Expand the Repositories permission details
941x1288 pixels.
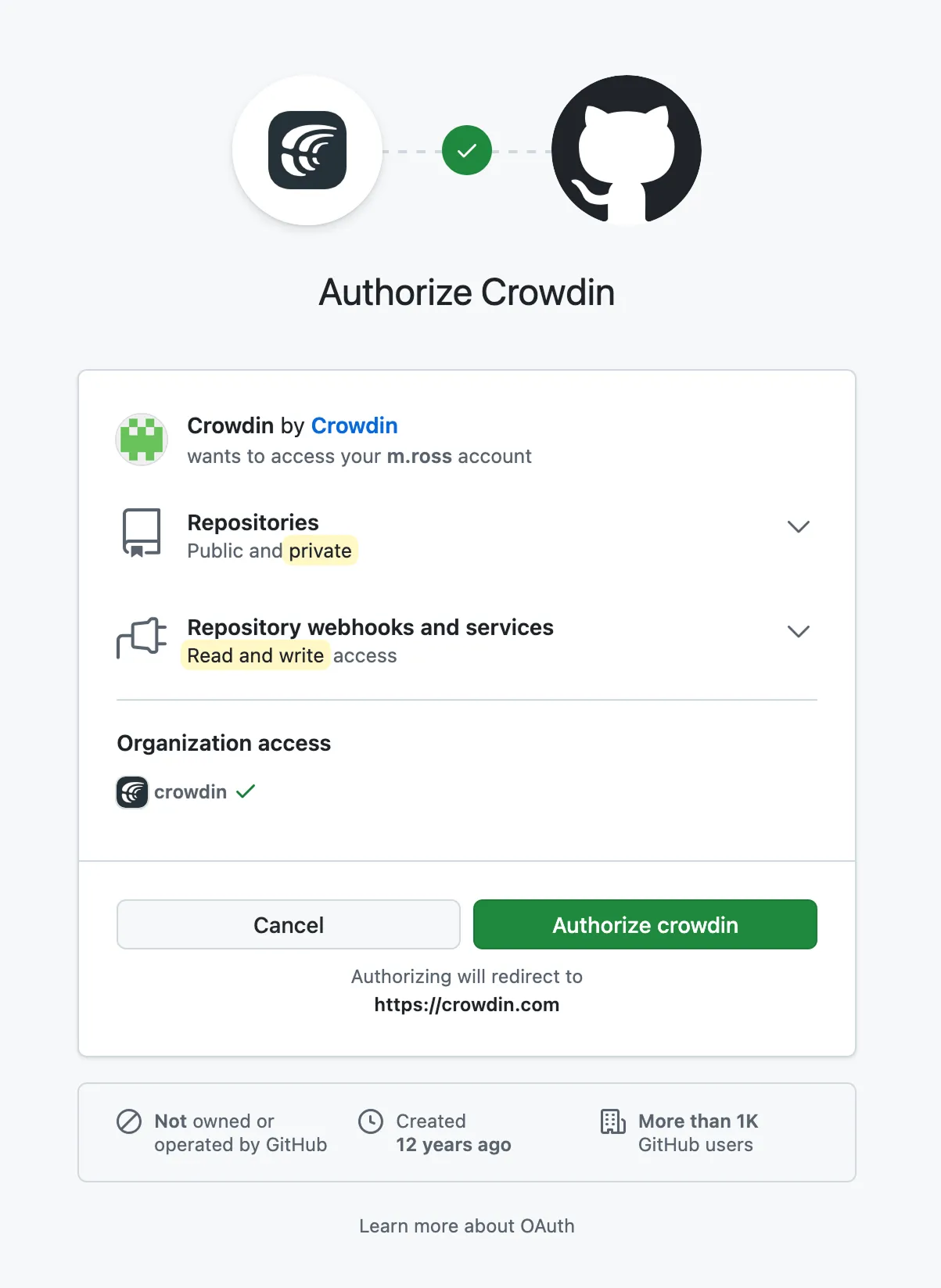click(799, 526)
